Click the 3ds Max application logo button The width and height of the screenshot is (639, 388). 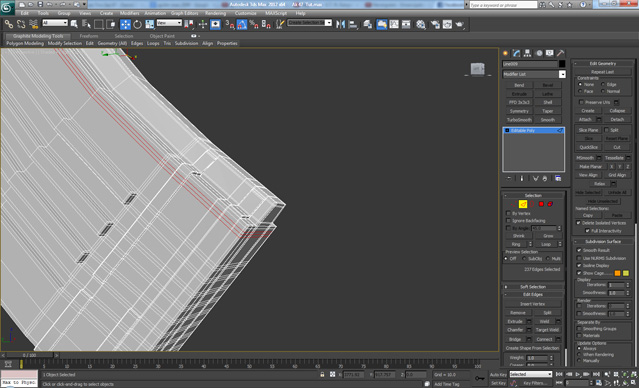[x=7, y=7]
